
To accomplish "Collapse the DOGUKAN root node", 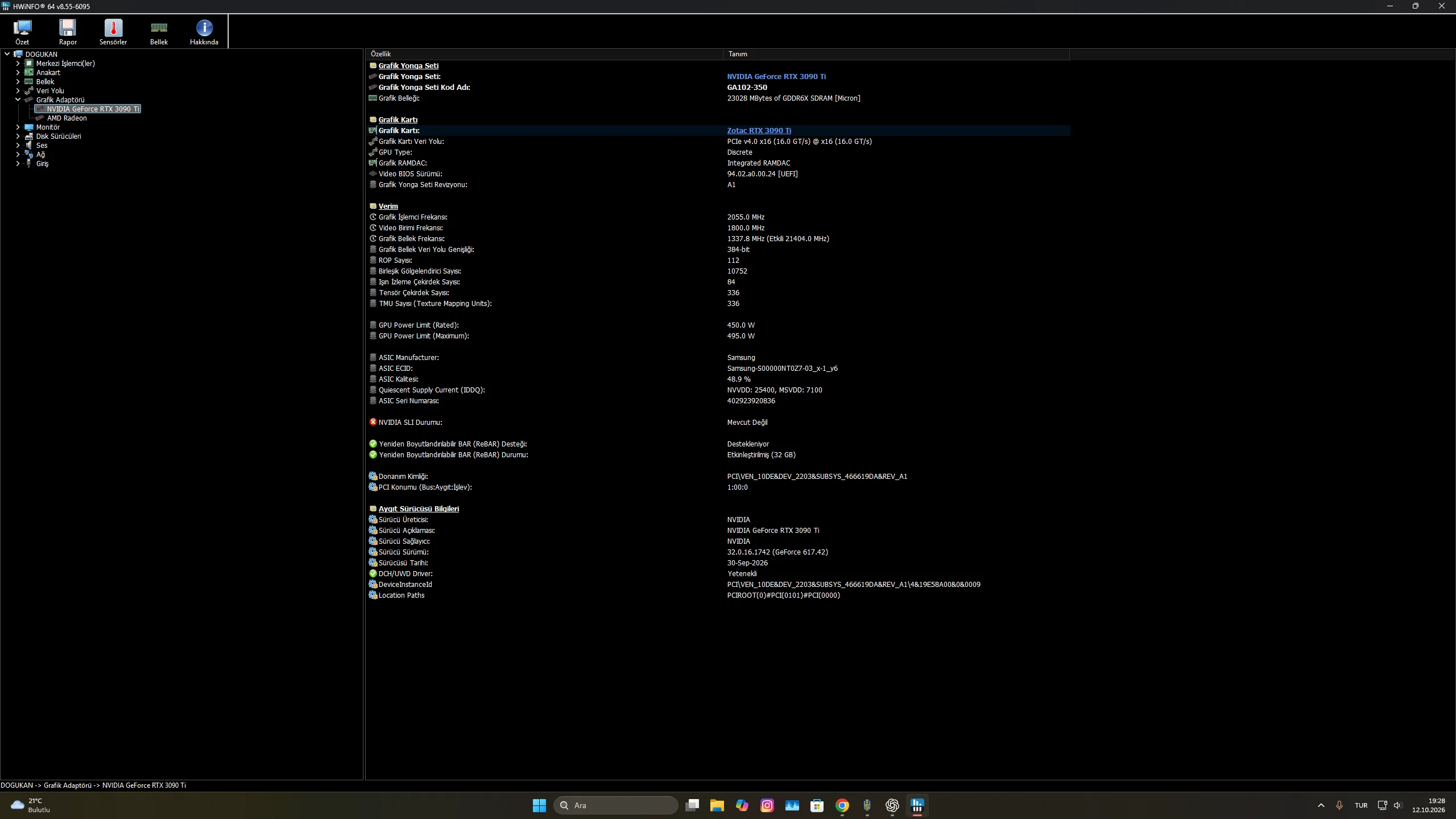I will click(7, 54).
